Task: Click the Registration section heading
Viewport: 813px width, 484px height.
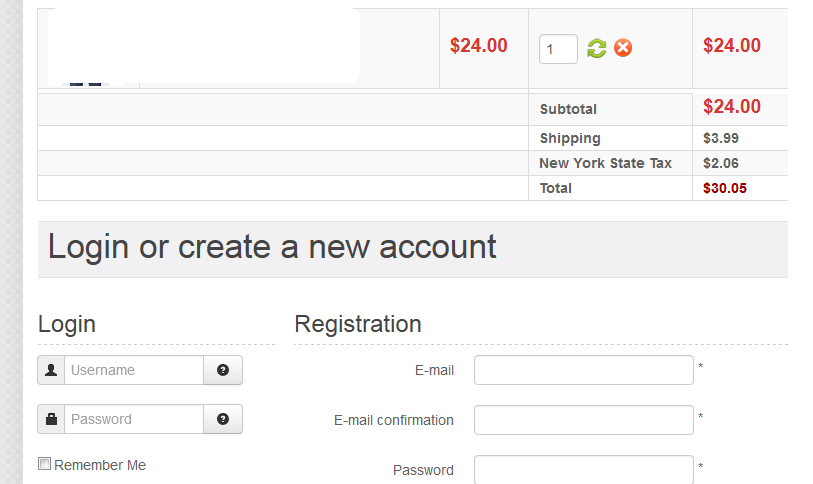Action: pyautogui.click(x=358, y=324)
